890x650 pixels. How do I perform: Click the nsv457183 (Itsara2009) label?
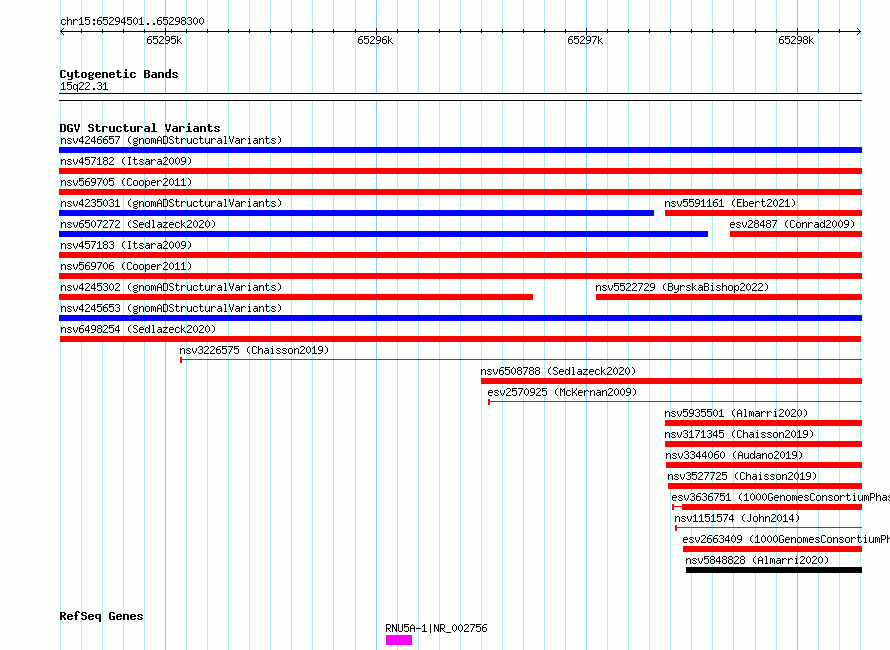(126, 245)
